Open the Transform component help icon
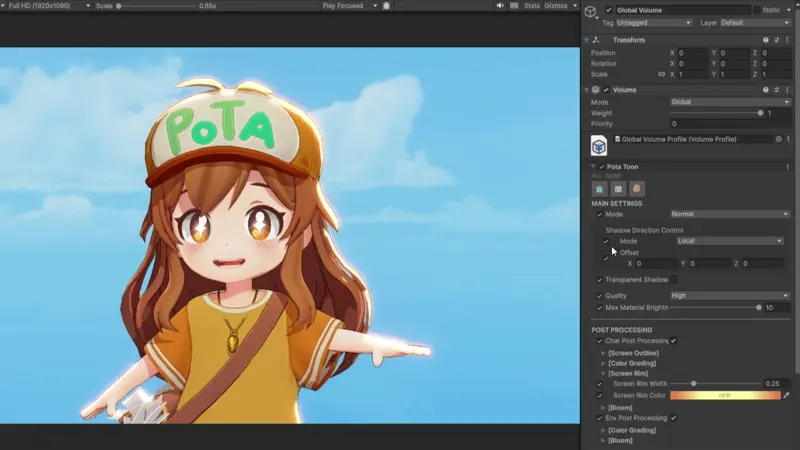This screenshot has height=450, width=800. tap(765, 40)
